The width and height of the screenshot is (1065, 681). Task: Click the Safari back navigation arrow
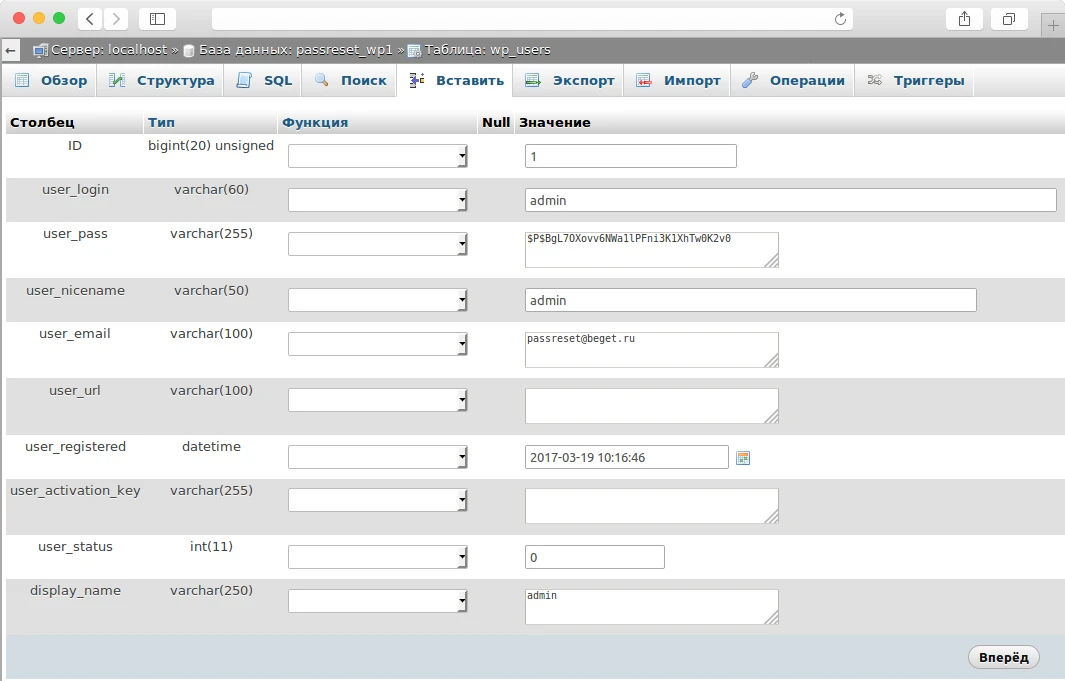click(90, 19)
